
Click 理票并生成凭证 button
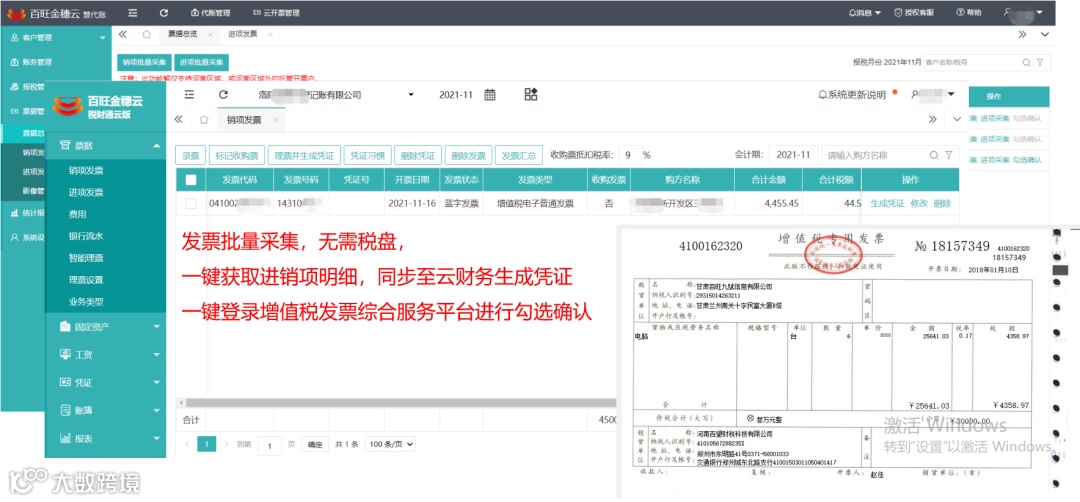point(304,155)
